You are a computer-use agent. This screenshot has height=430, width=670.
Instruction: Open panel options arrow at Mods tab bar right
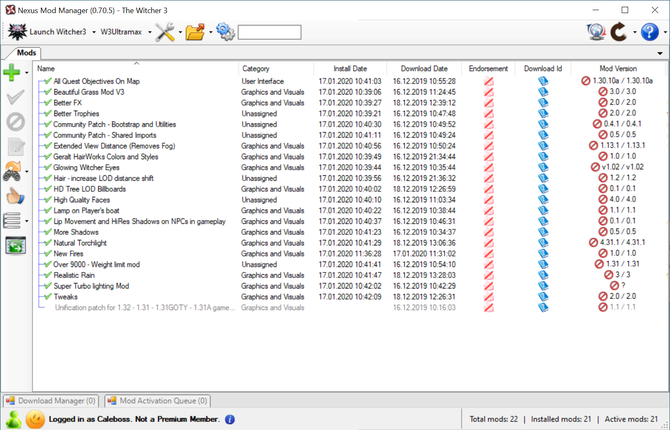click(660, 53)
